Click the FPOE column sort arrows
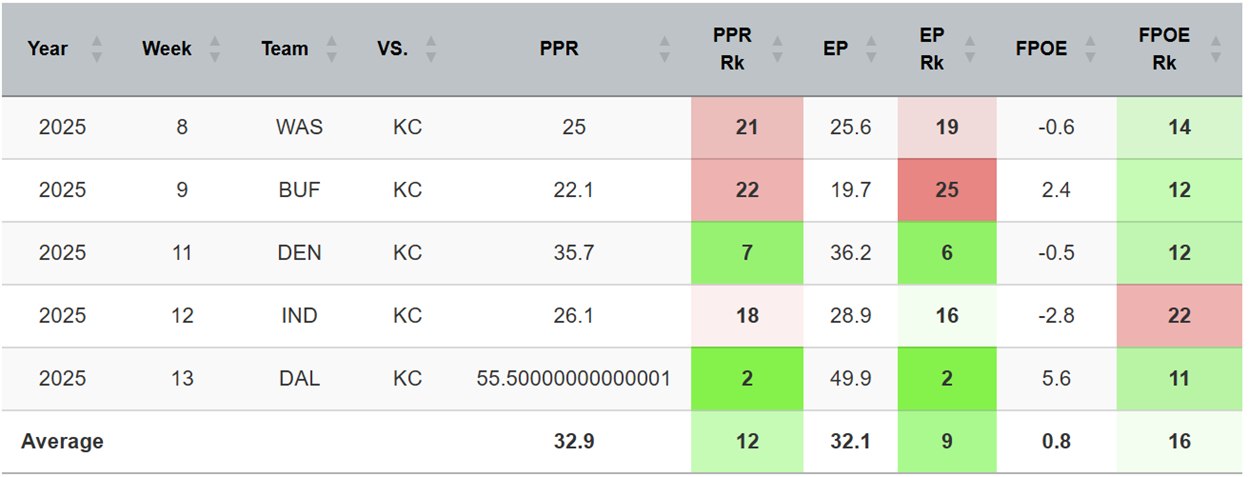This screenshot has height=477, width=1249. point(1089,48)
